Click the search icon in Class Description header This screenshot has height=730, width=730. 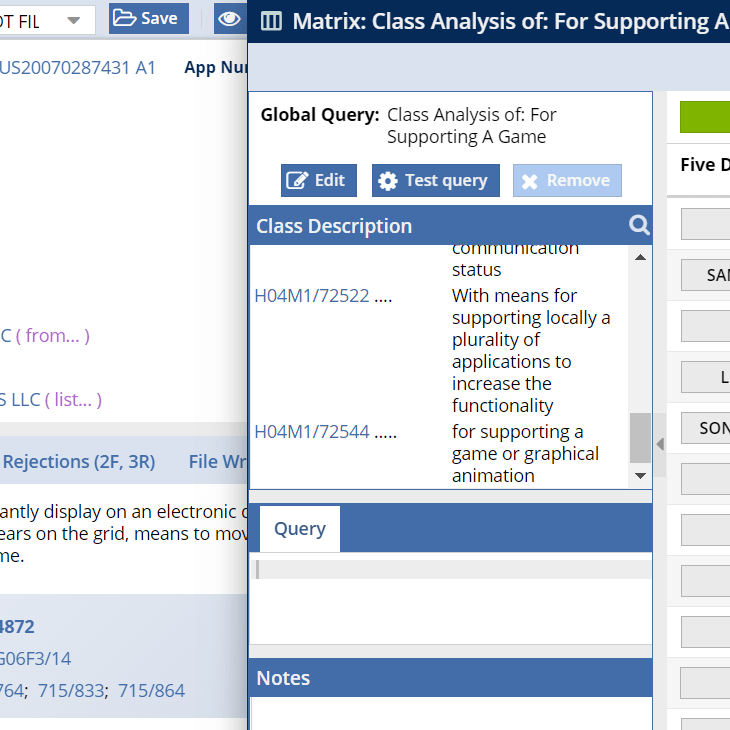(639, 225)
